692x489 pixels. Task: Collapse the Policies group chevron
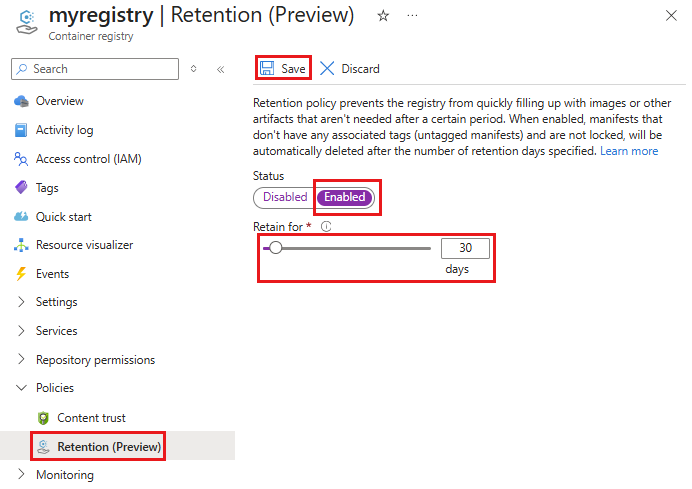(x=21, y=388)
